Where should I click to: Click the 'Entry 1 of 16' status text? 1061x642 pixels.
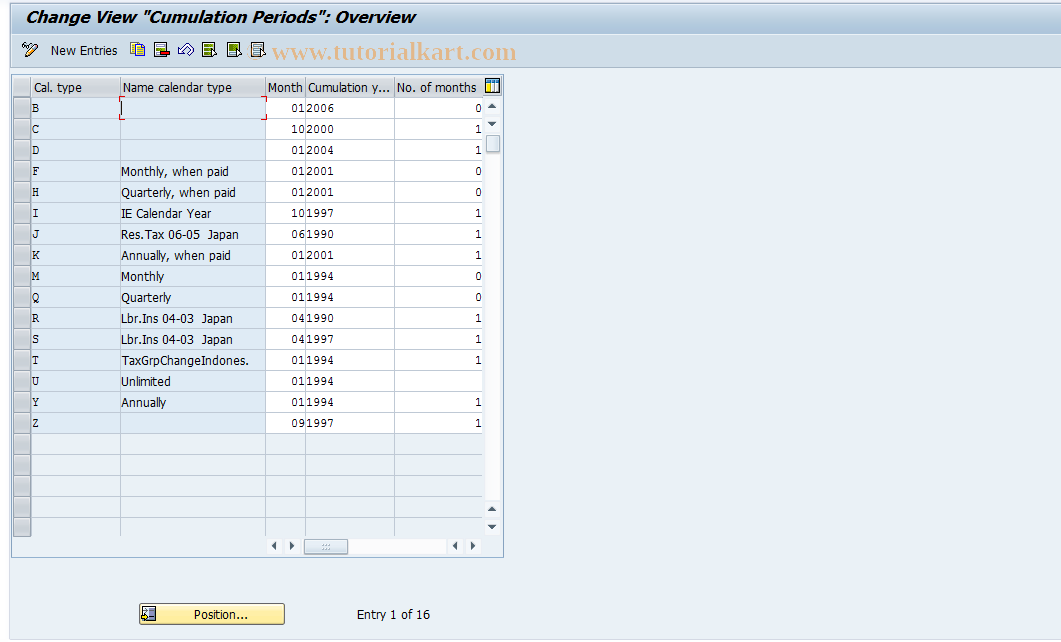pyautogui.click(x=393, y=614)
